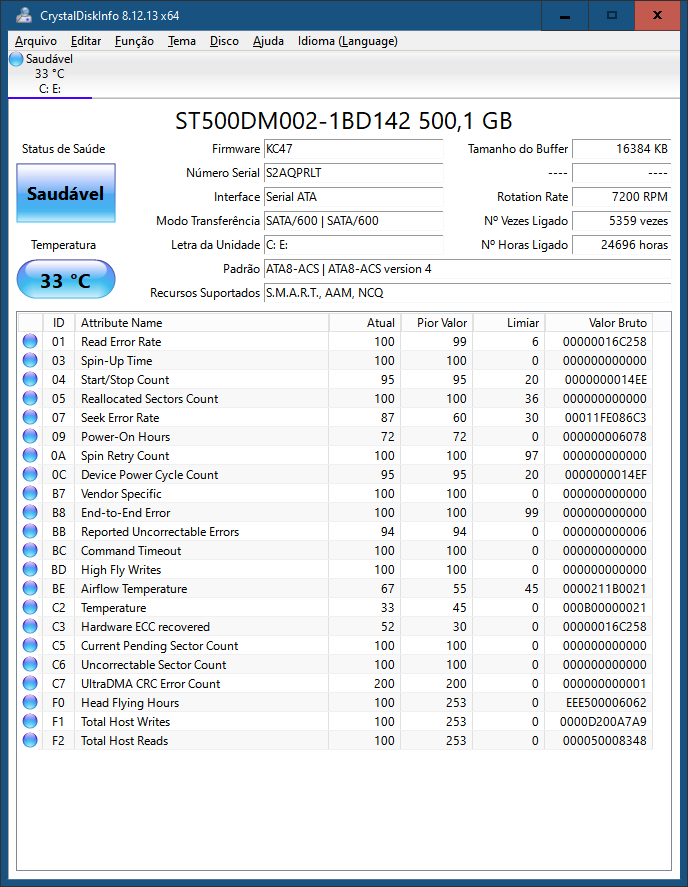Click raw value 00011FE086C3 of Seek Error Rate
The width and height of the screenshot is (688, 887).
(x=605, y=417)
